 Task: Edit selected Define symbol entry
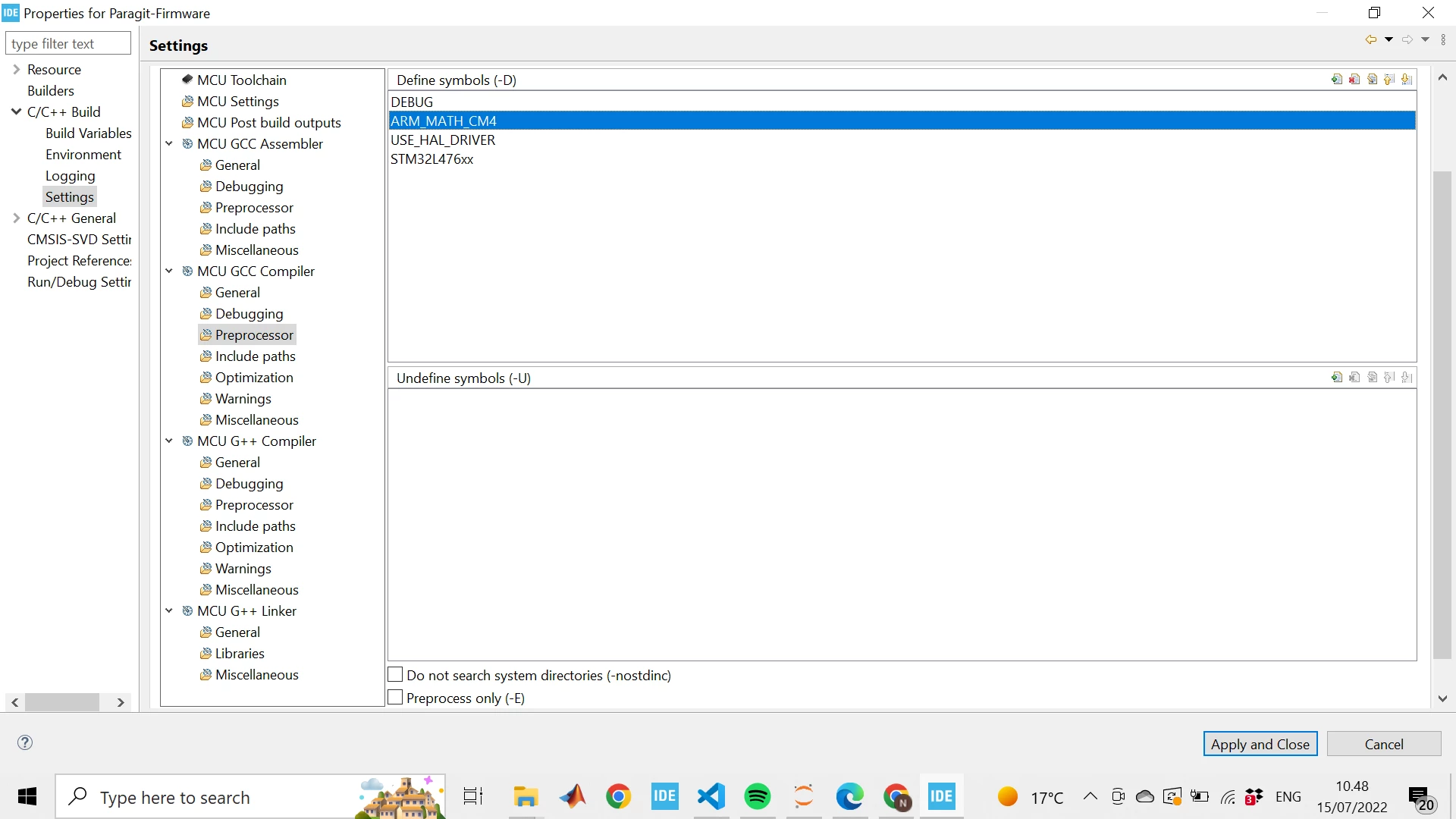click(1372, 80)
